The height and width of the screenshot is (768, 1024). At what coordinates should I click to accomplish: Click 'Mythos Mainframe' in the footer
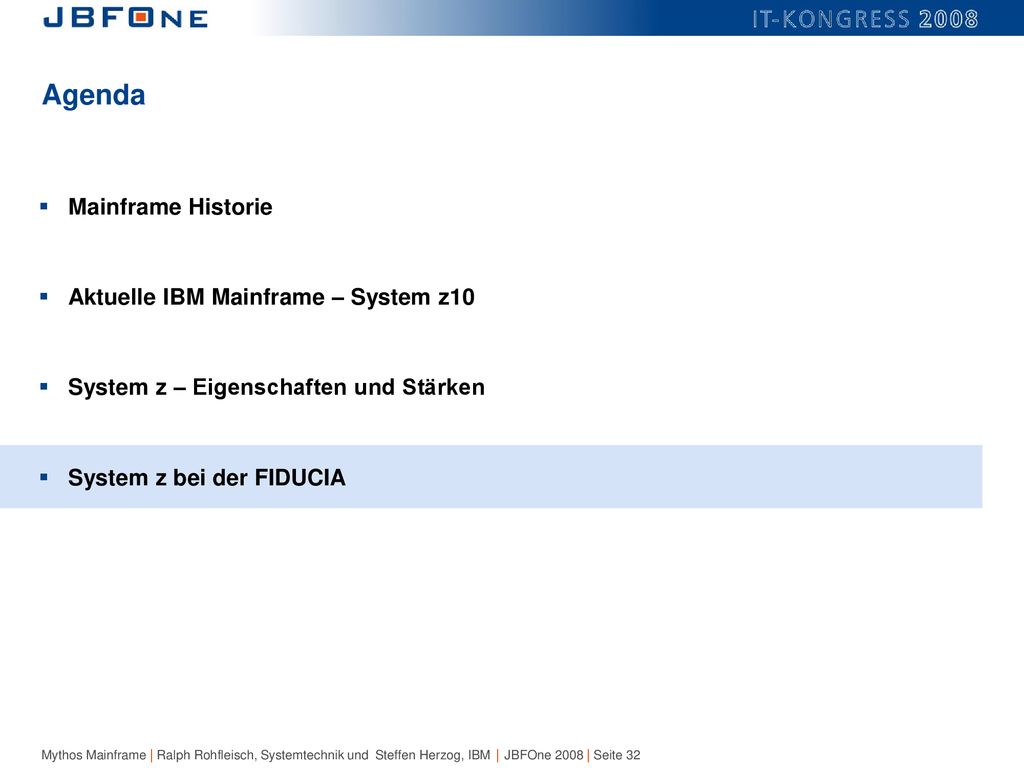pyautogui.click(x=93, y=755)
